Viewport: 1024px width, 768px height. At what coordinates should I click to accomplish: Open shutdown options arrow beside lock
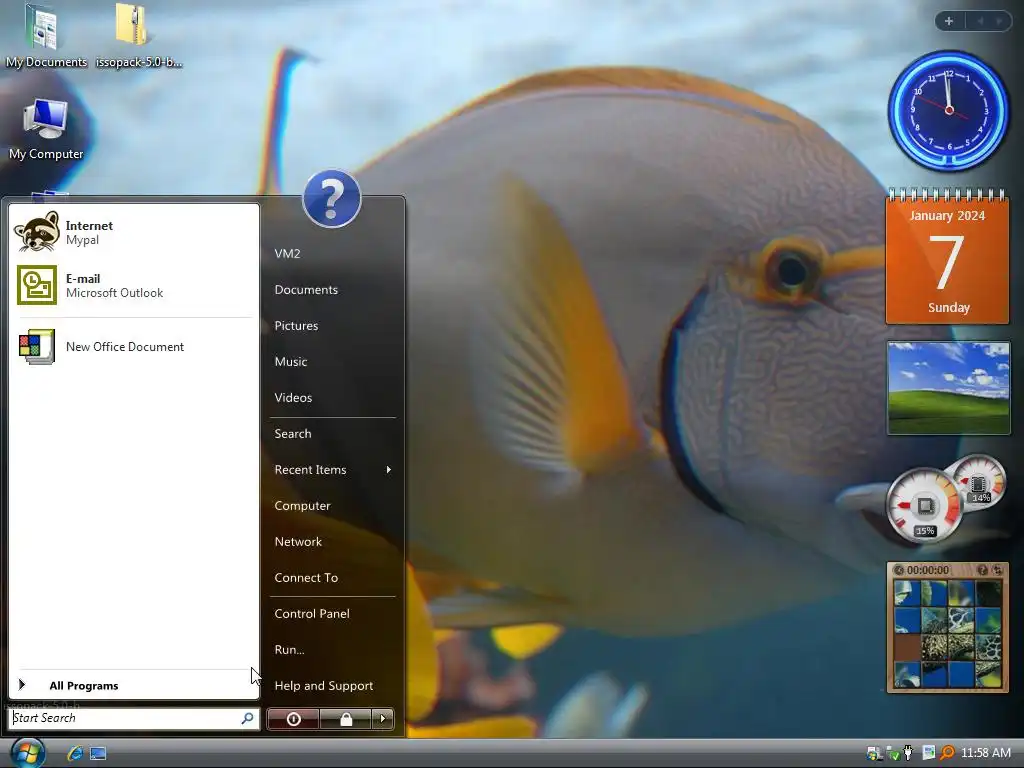coord(383,719)
